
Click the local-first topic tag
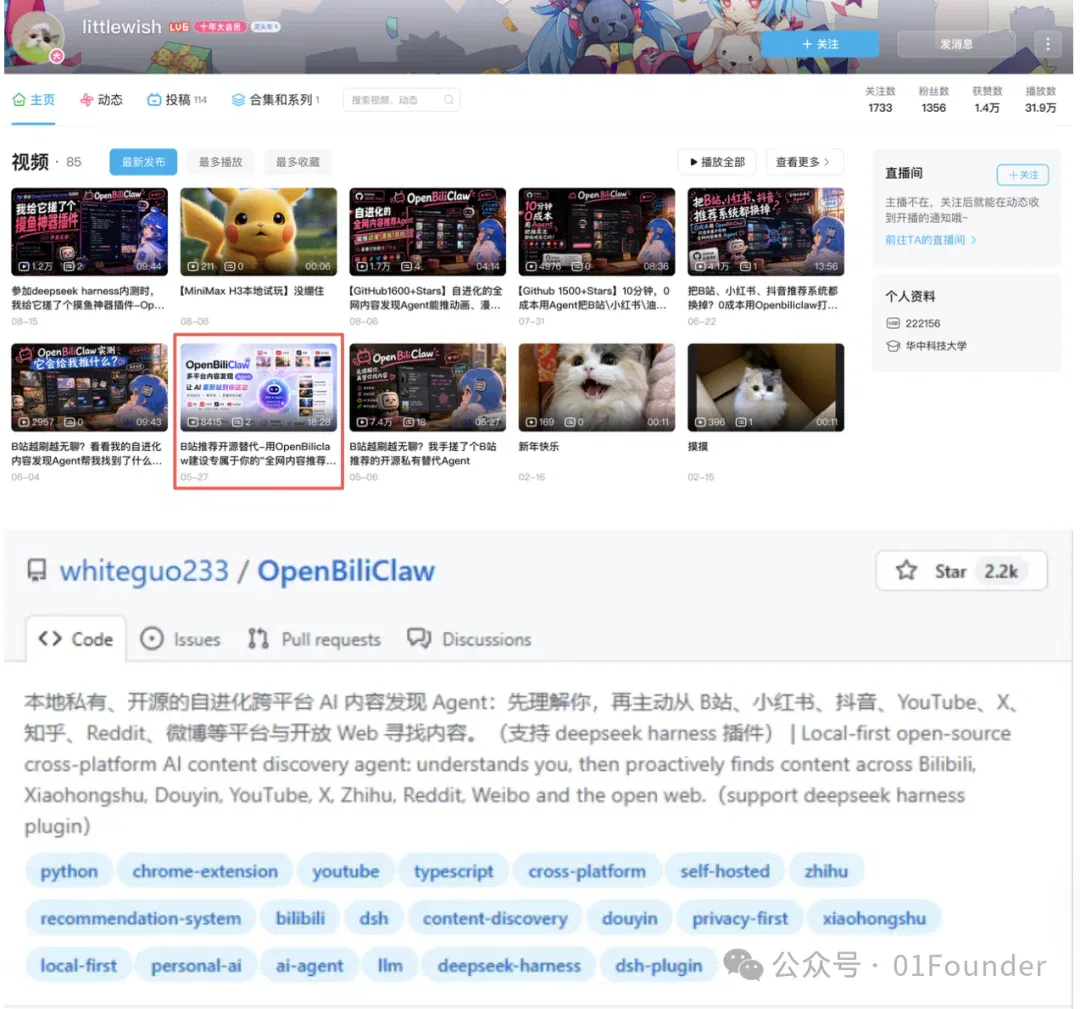79,966
